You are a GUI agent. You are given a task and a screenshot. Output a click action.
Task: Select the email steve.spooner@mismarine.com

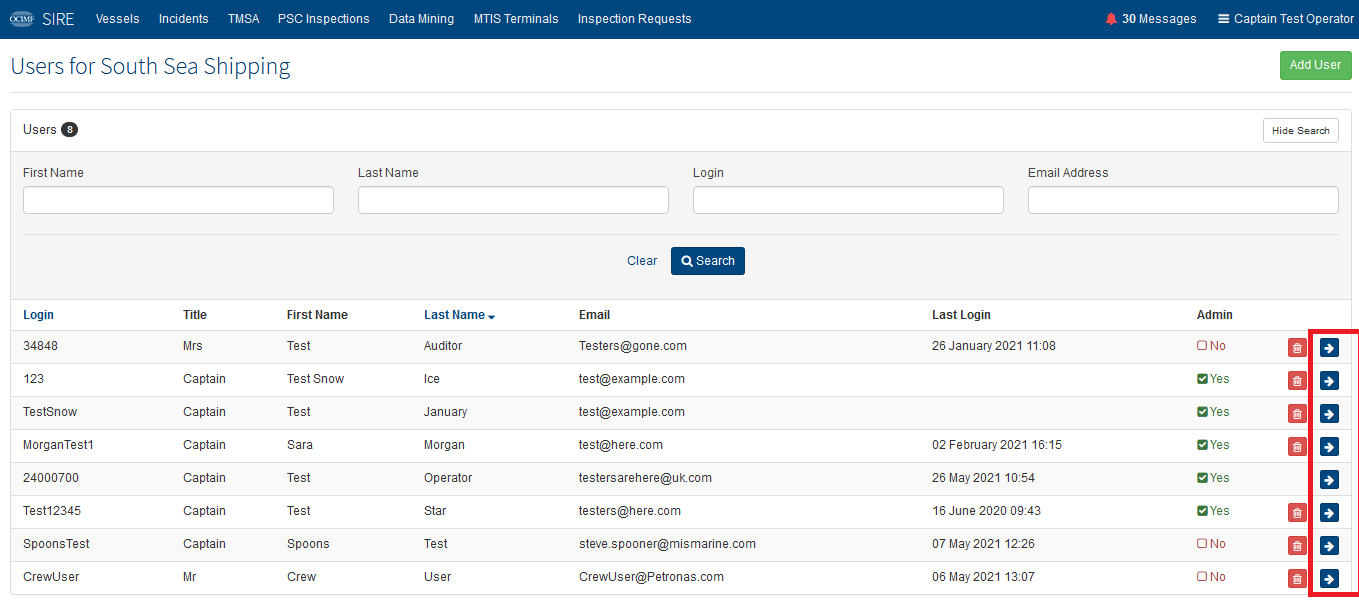tap(667, 544)
